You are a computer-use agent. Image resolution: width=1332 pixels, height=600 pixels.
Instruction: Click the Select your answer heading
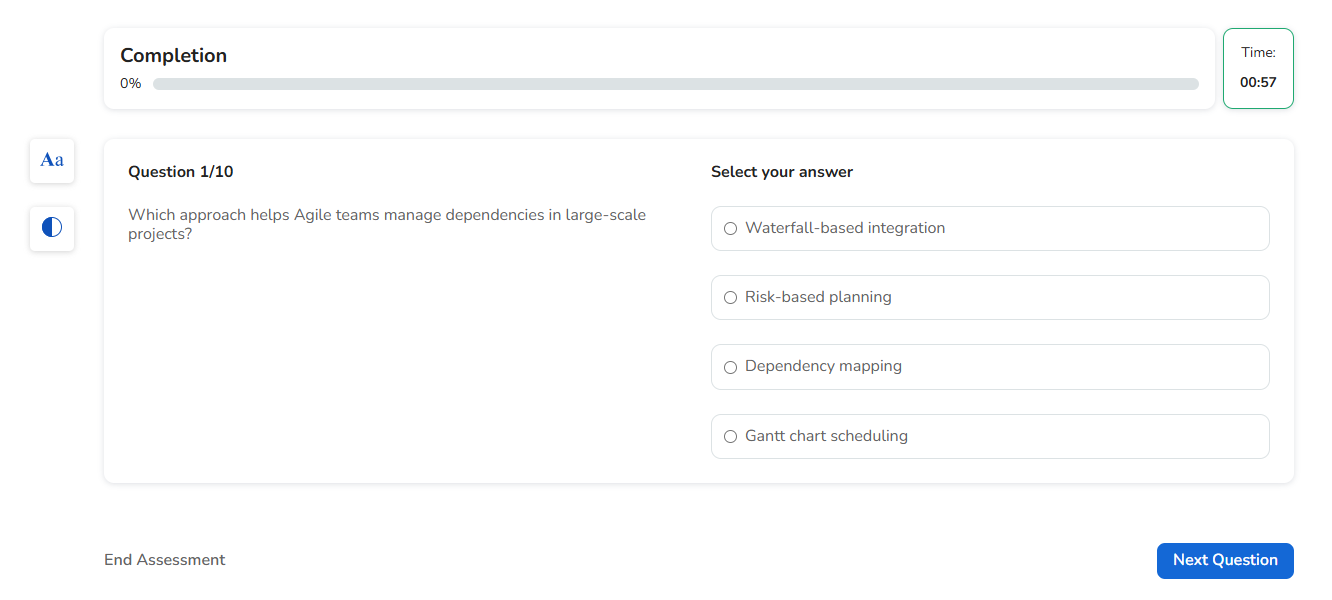pos(782,172)
